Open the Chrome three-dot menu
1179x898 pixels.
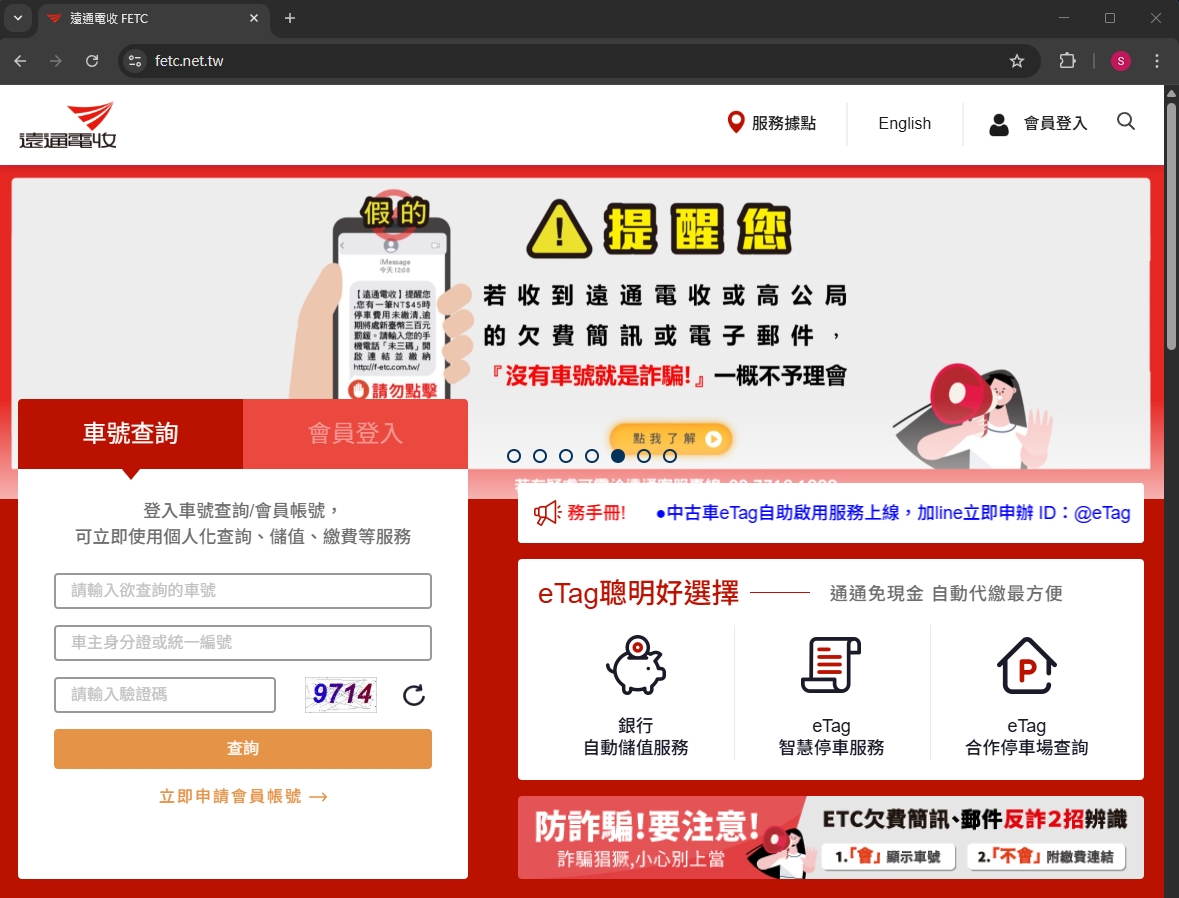coord(1156,61)
